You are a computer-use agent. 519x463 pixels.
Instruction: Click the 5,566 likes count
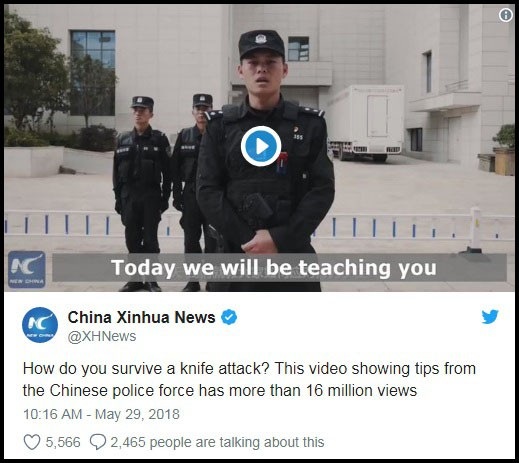(63, 442)
